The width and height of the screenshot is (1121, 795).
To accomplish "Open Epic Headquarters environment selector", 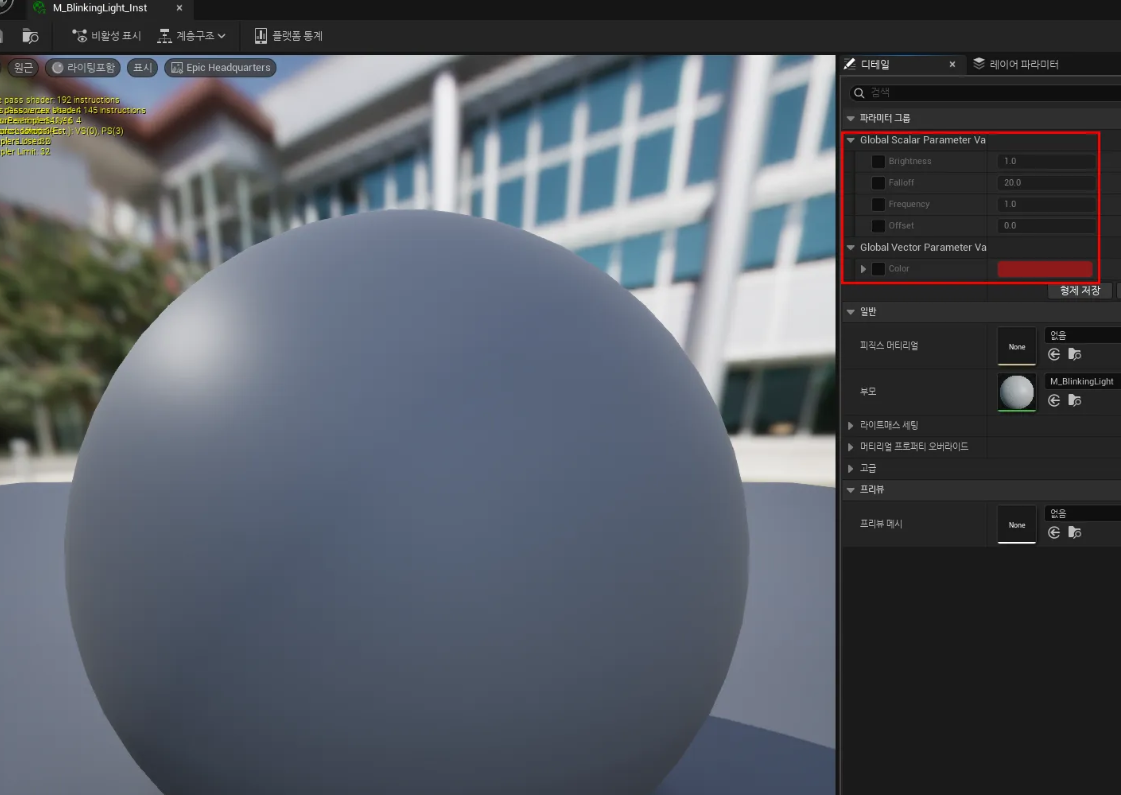I will (x=220, y=67).
